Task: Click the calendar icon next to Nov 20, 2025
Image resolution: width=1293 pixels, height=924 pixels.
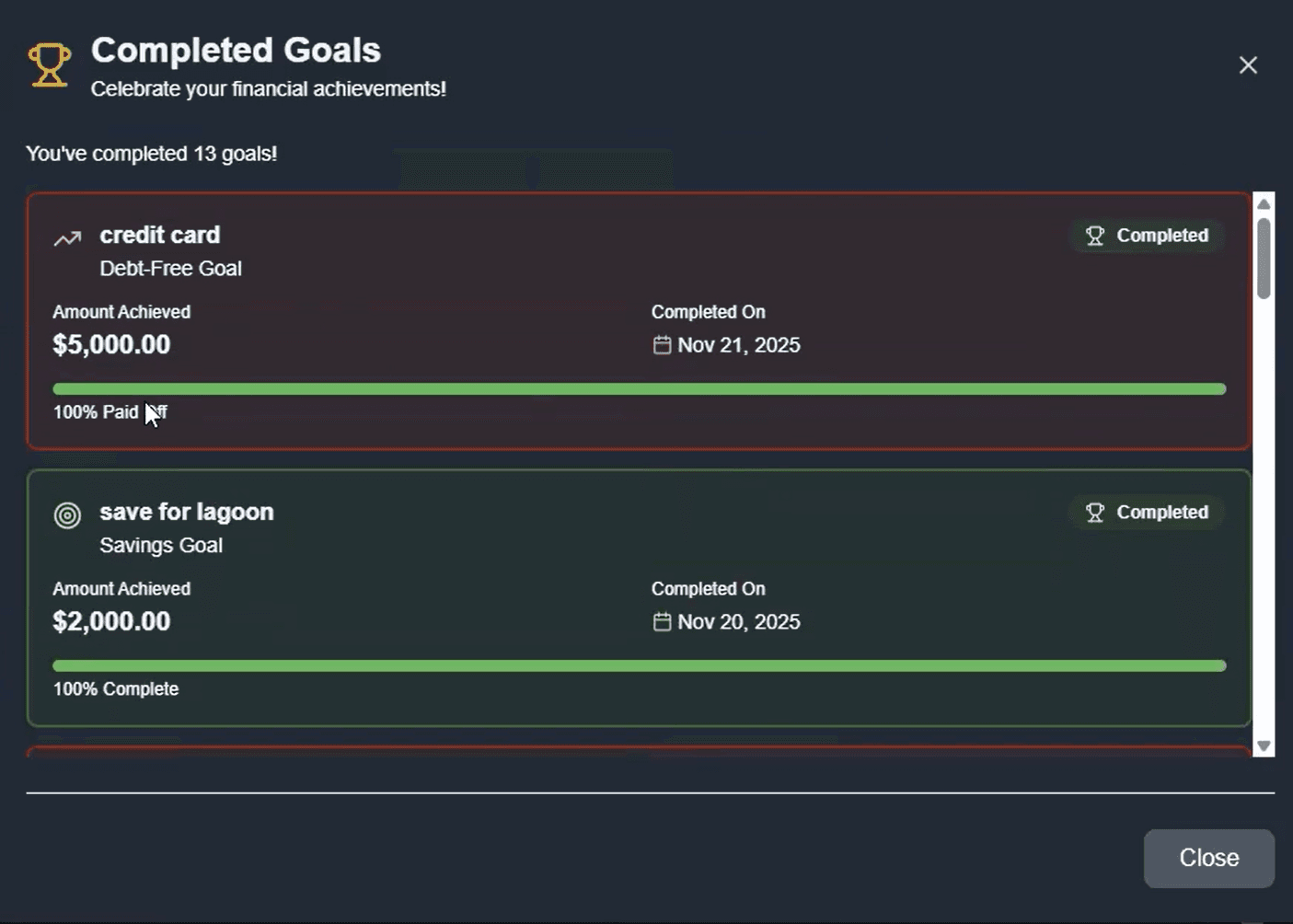Action: 662,621
